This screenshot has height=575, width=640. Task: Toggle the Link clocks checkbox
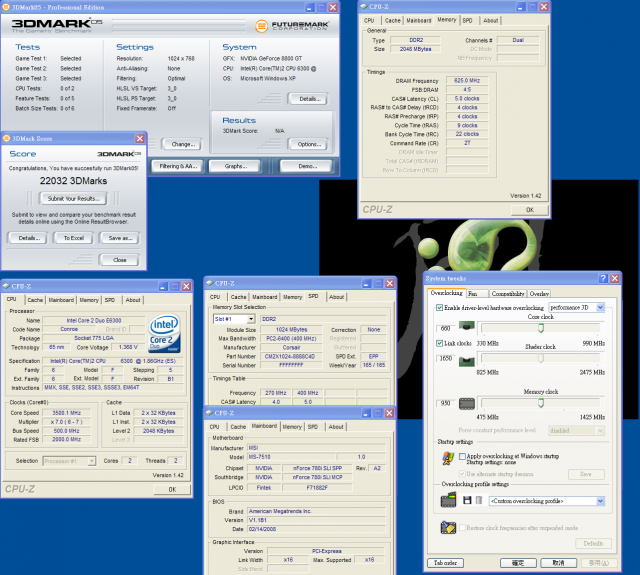point(440,343)
